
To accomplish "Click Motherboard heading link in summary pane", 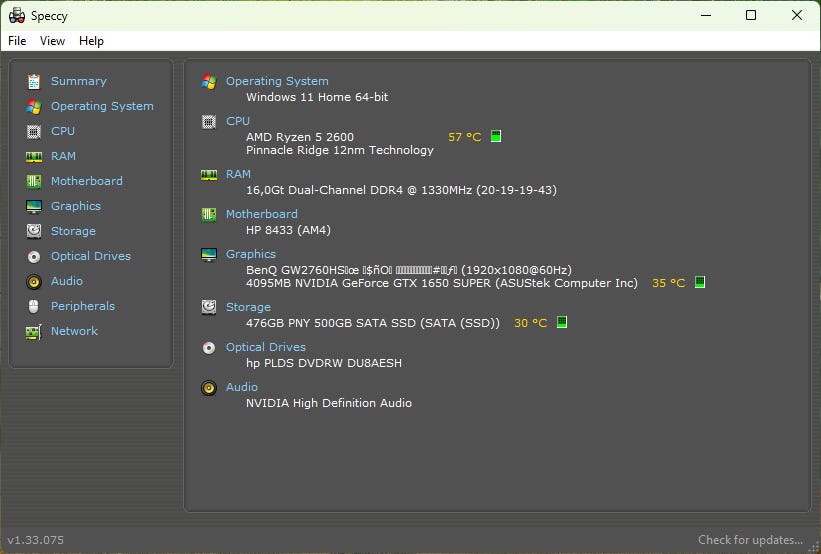I will click(262, 214).
